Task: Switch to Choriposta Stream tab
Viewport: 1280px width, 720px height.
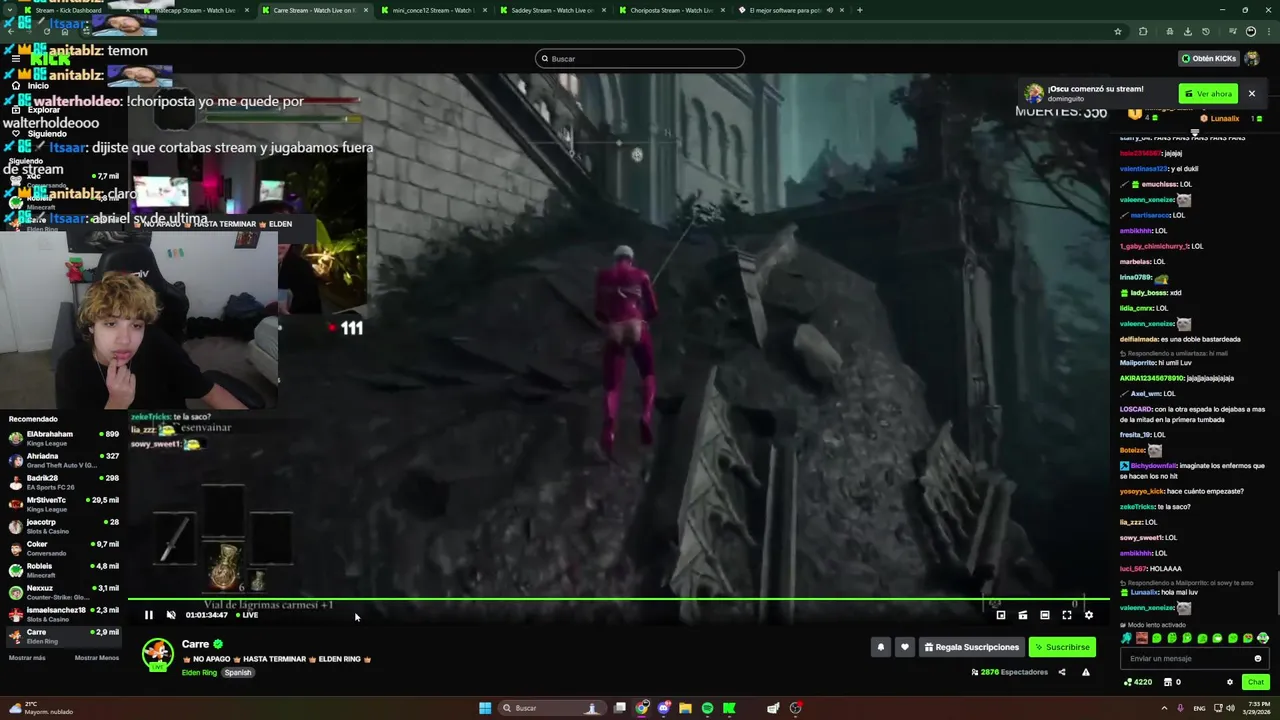Action: [671, 10]
